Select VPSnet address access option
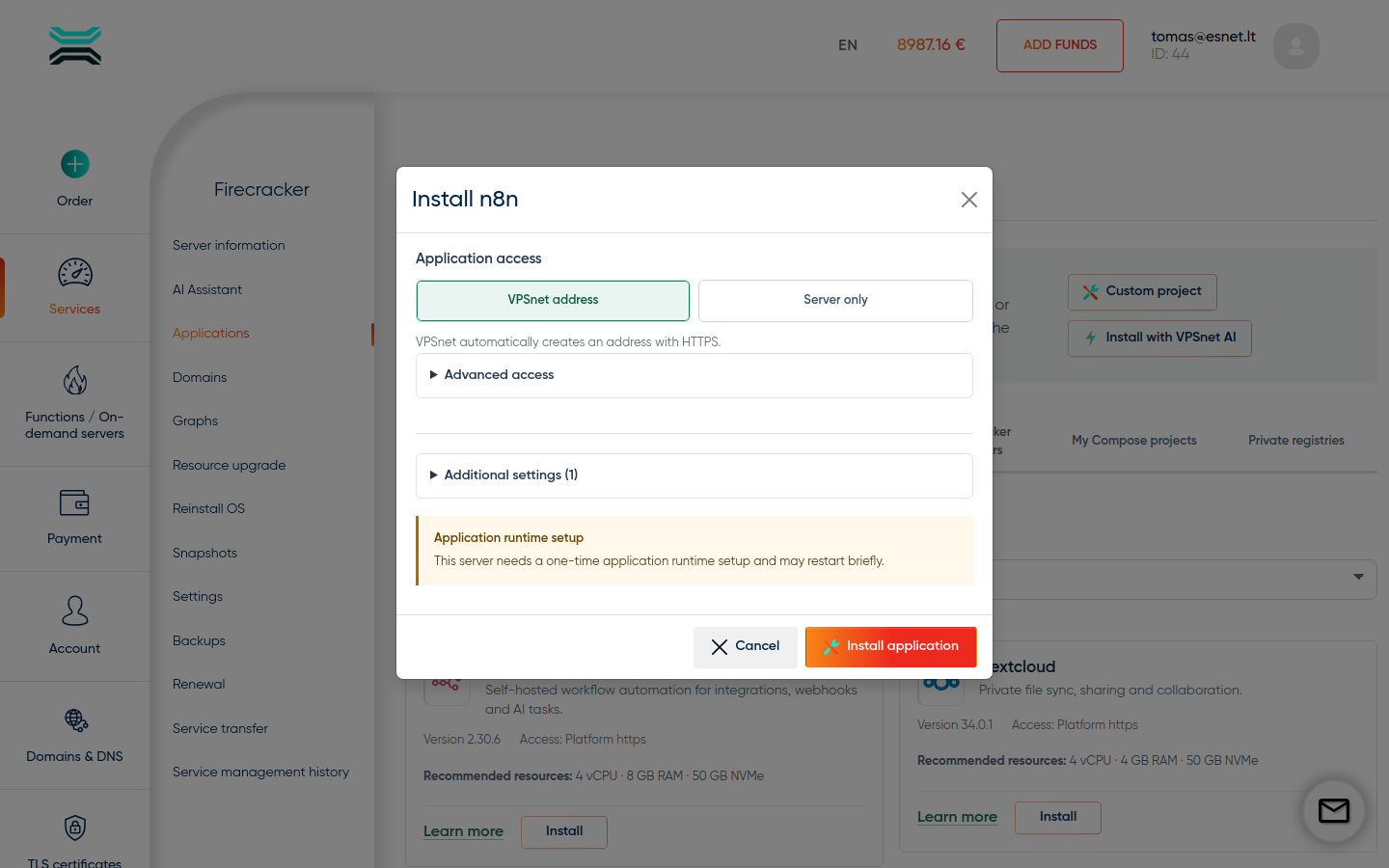Screen dimensions: 1389x868 [553, 300]
